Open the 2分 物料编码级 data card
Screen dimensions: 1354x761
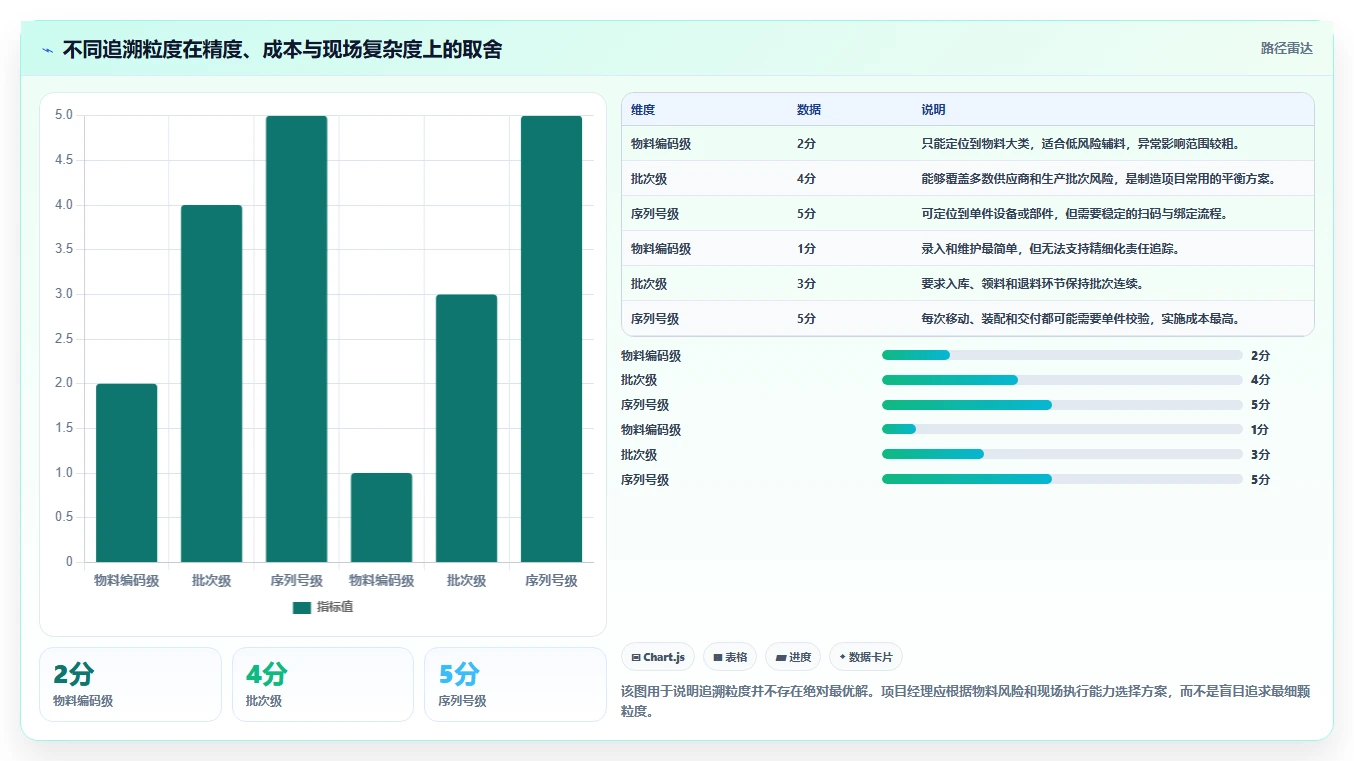(130, 684)
